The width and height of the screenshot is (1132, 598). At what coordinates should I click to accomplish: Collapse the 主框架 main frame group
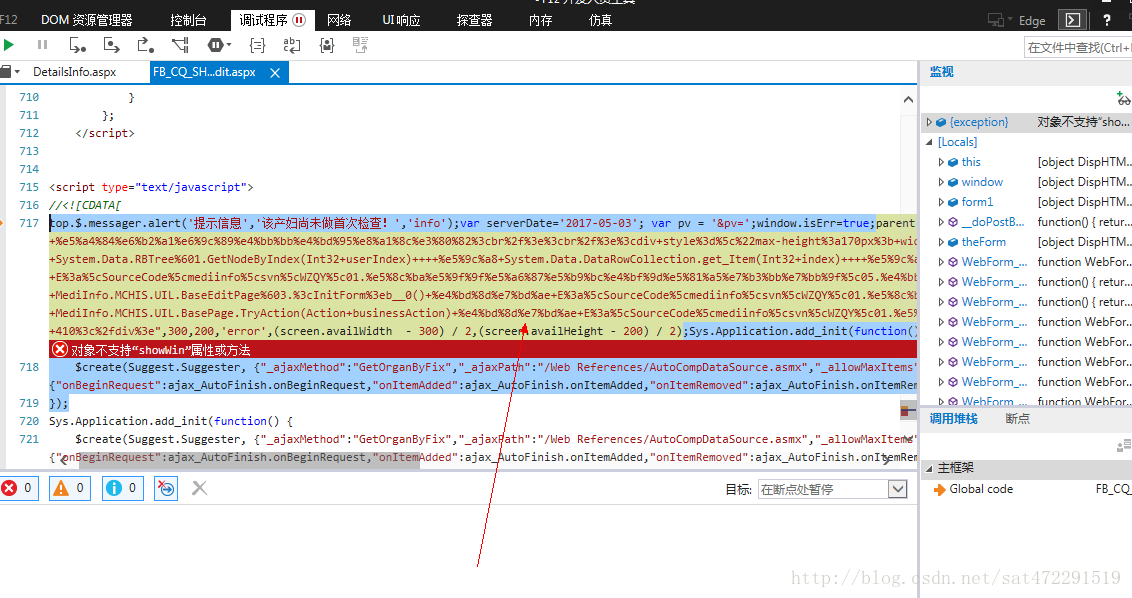(929, 469)
